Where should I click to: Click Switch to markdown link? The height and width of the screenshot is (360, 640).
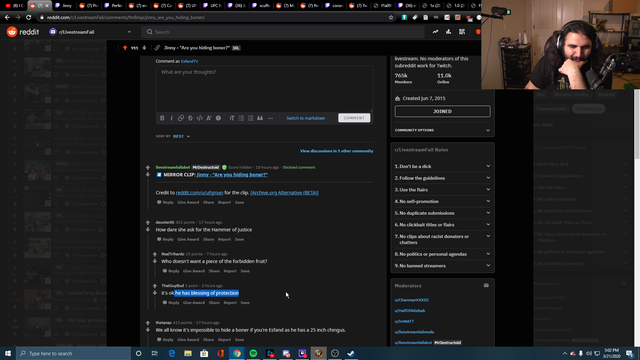306,118
